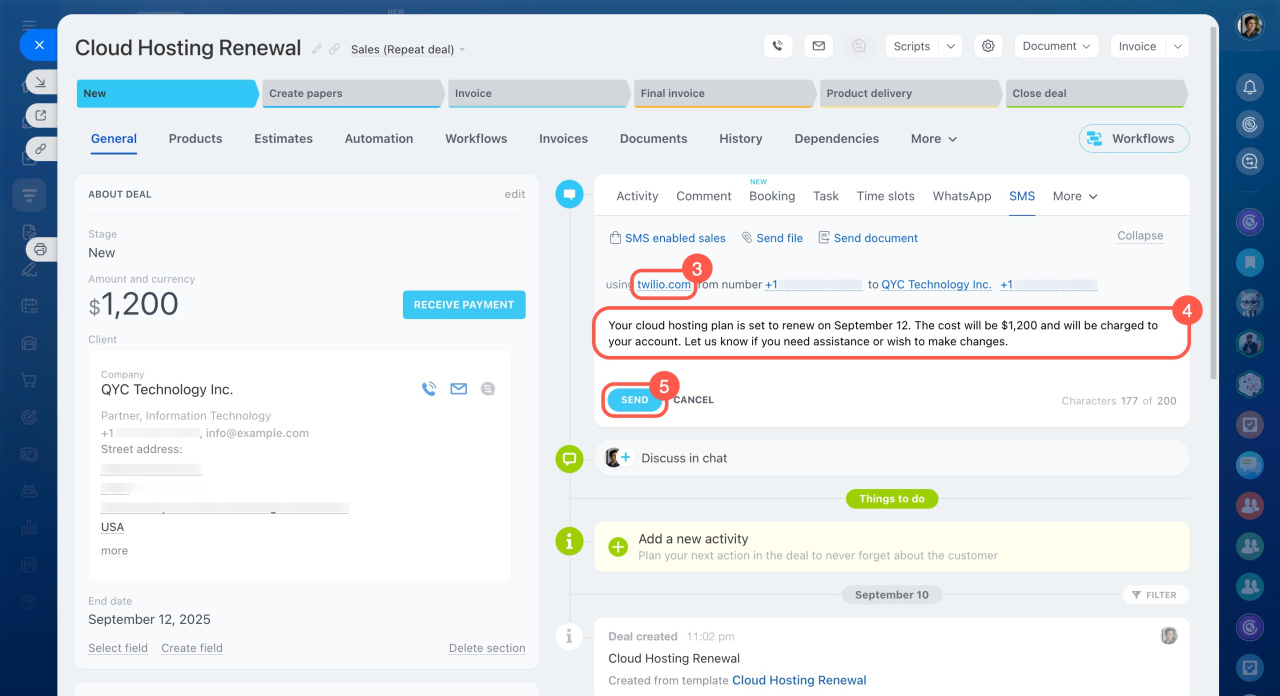Cancel the SMS message
The height and width of the screenshot is (696, 1280).
pos(693,400)
